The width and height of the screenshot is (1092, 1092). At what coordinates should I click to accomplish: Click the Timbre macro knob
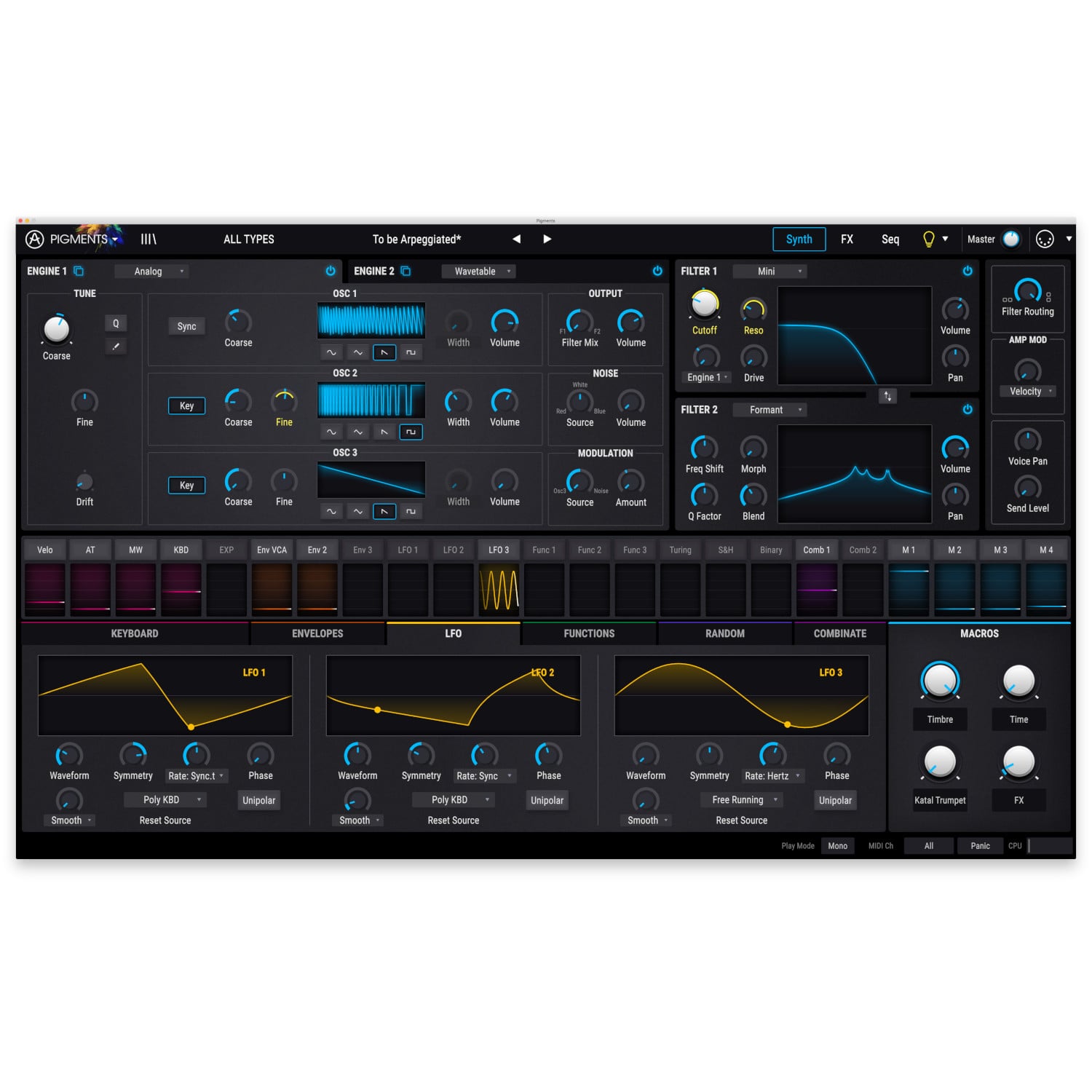pyautogui.click(x=940, y=681)
